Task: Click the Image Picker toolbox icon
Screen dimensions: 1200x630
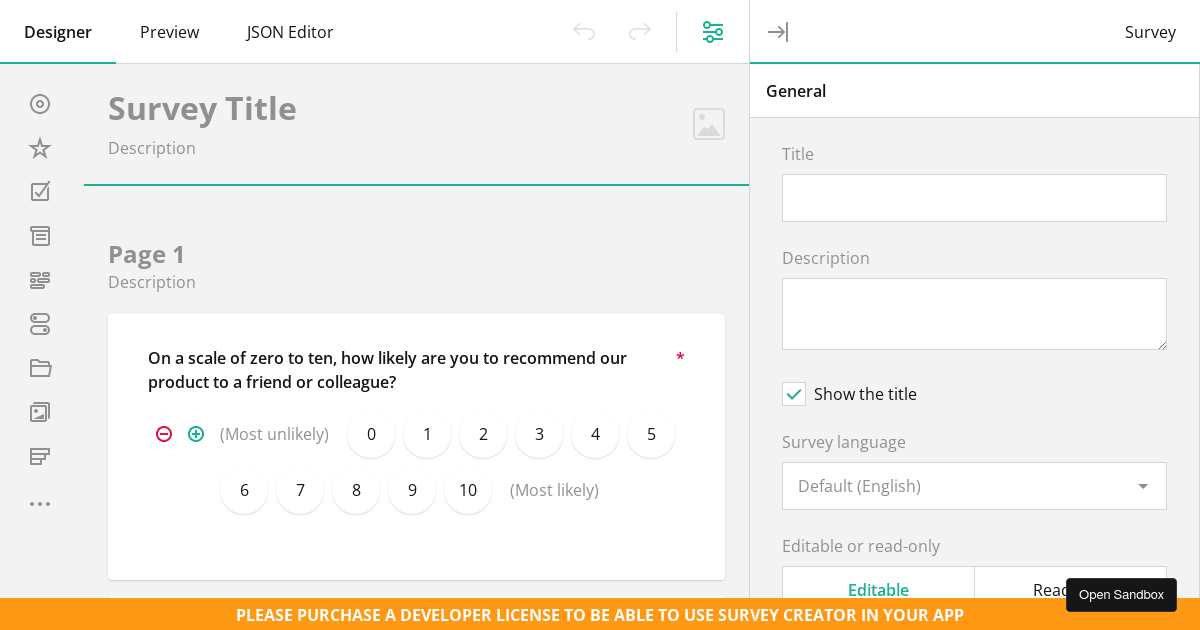Action: [x=40, y=412]
